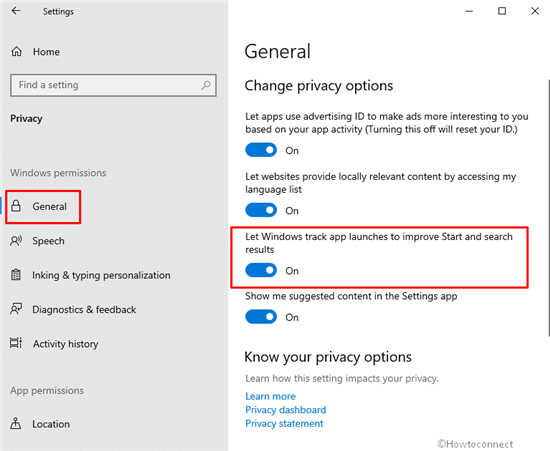
Task: Click the Speech icon in sidebar
Action: click(x=16, y=241)
